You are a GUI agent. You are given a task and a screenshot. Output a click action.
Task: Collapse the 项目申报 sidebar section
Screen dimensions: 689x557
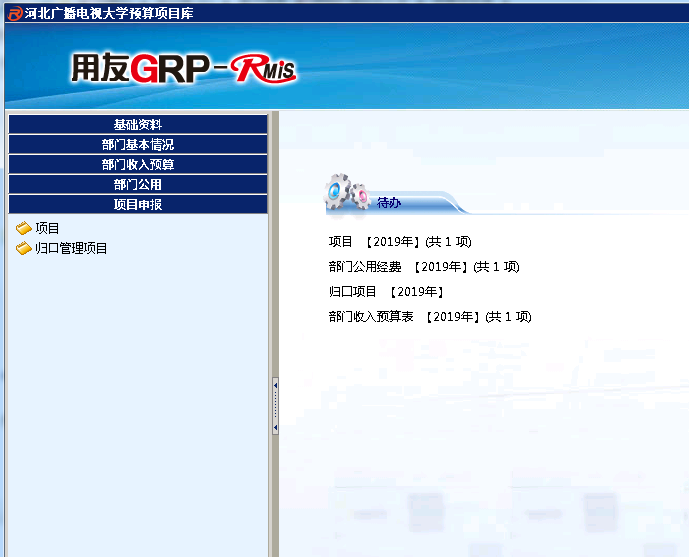[x=138, y=205]
